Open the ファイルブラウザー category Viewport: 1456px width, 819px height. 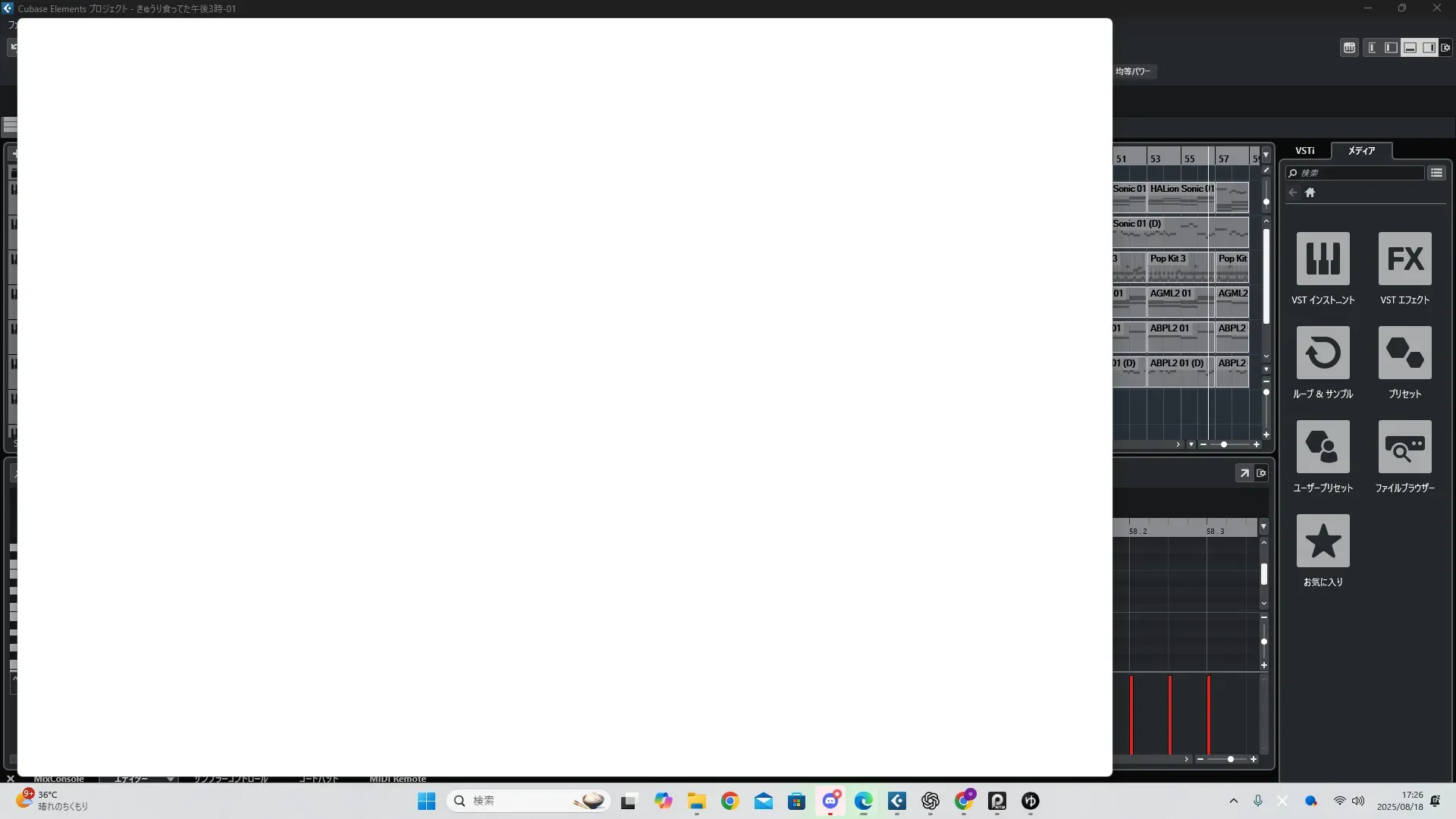[x=1404, y=447]
